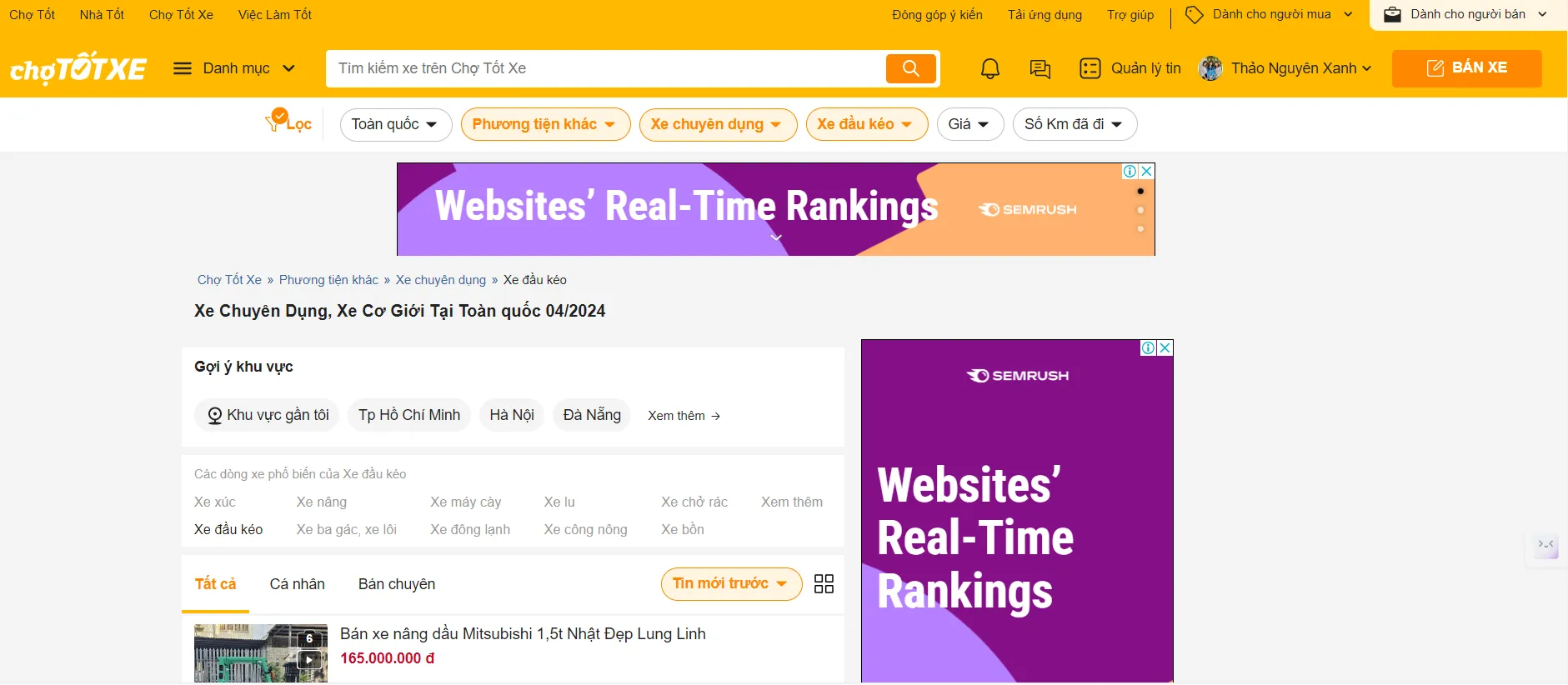The image size is (1568, 685).
Task: Close the right sidebar Semrush ad
Action: [1165, 347]
